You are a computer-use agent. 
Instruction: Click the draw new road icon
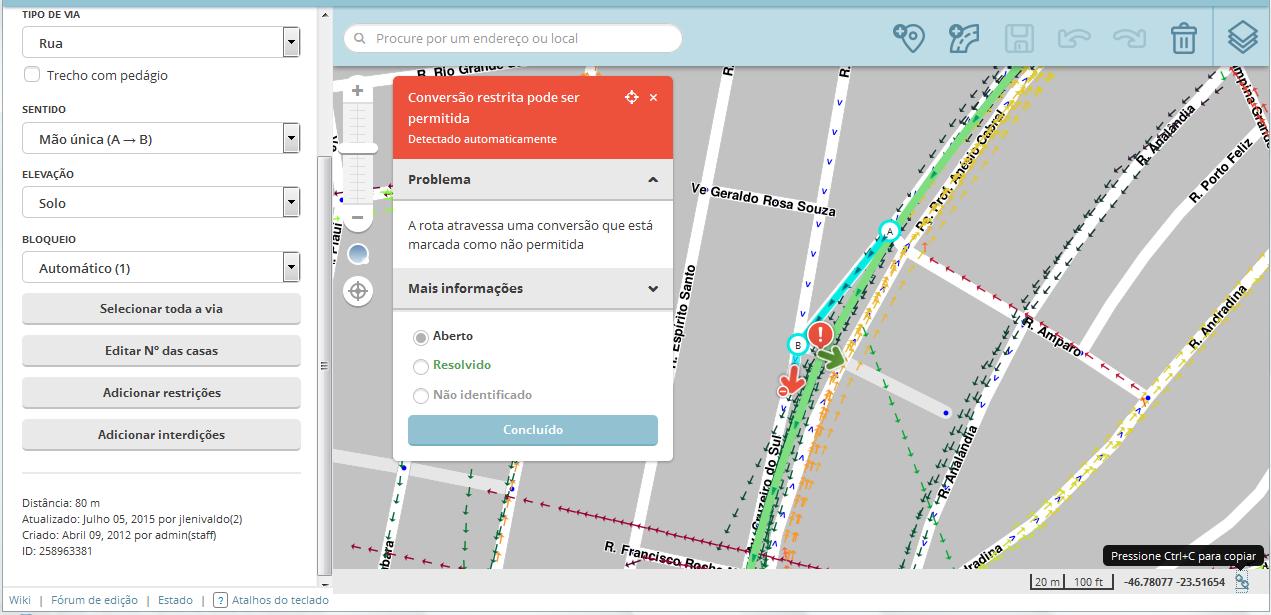point(964,39)
